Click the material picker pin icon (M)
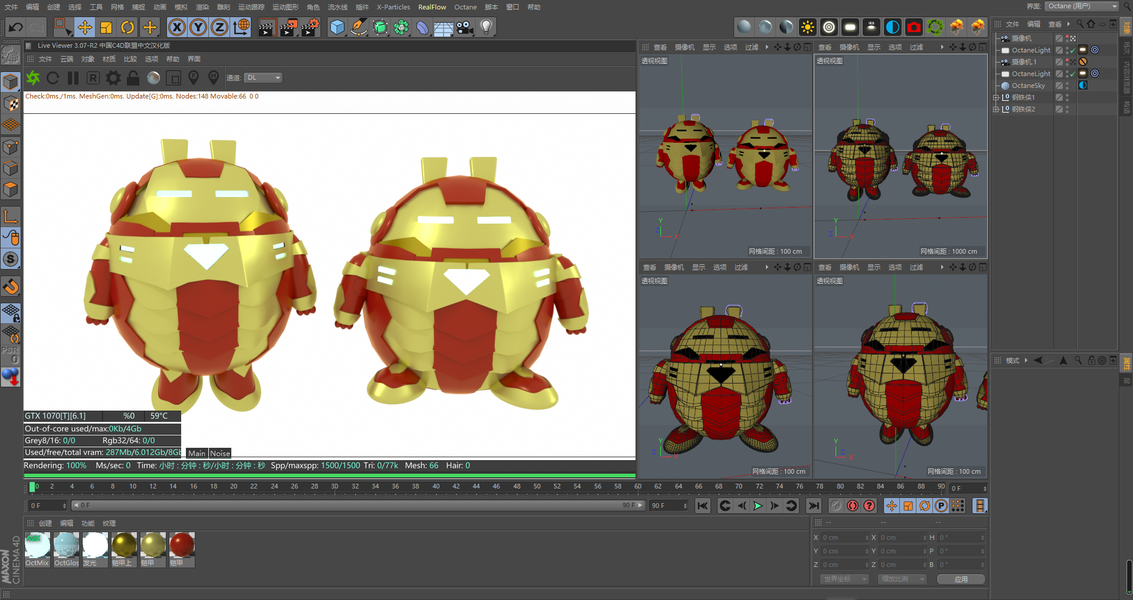Viewport: 1133px width, 600px height. [x=214, y=77]
